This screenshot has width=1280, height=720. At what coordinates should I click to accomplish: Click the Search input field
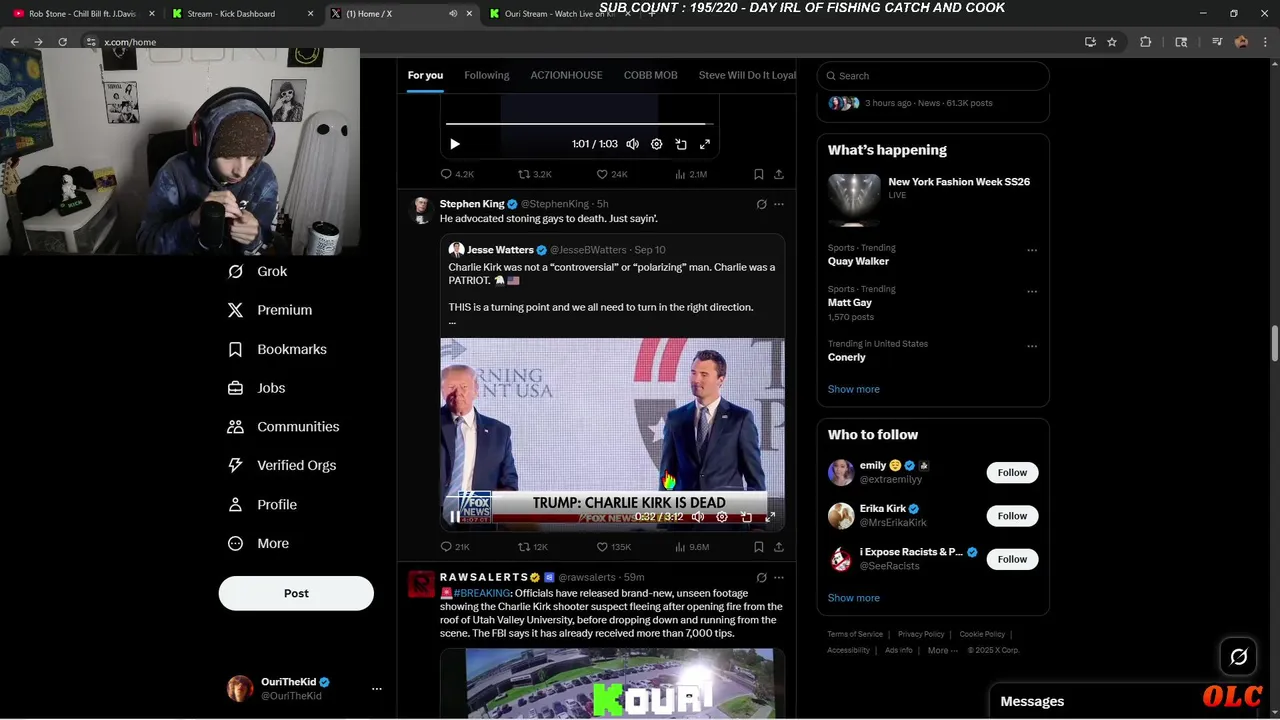(933, 76)
